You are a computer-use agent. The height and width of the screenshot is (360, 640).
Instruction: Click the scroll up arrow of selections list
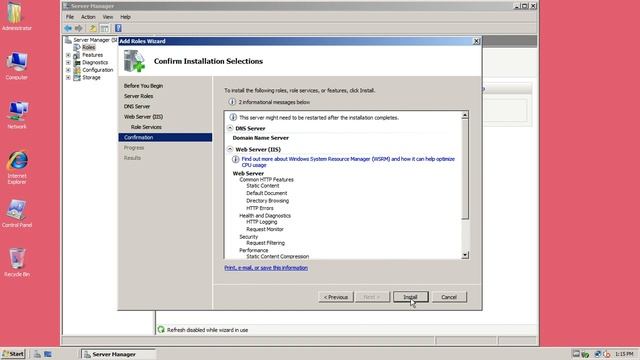click(x=465, y=116)
